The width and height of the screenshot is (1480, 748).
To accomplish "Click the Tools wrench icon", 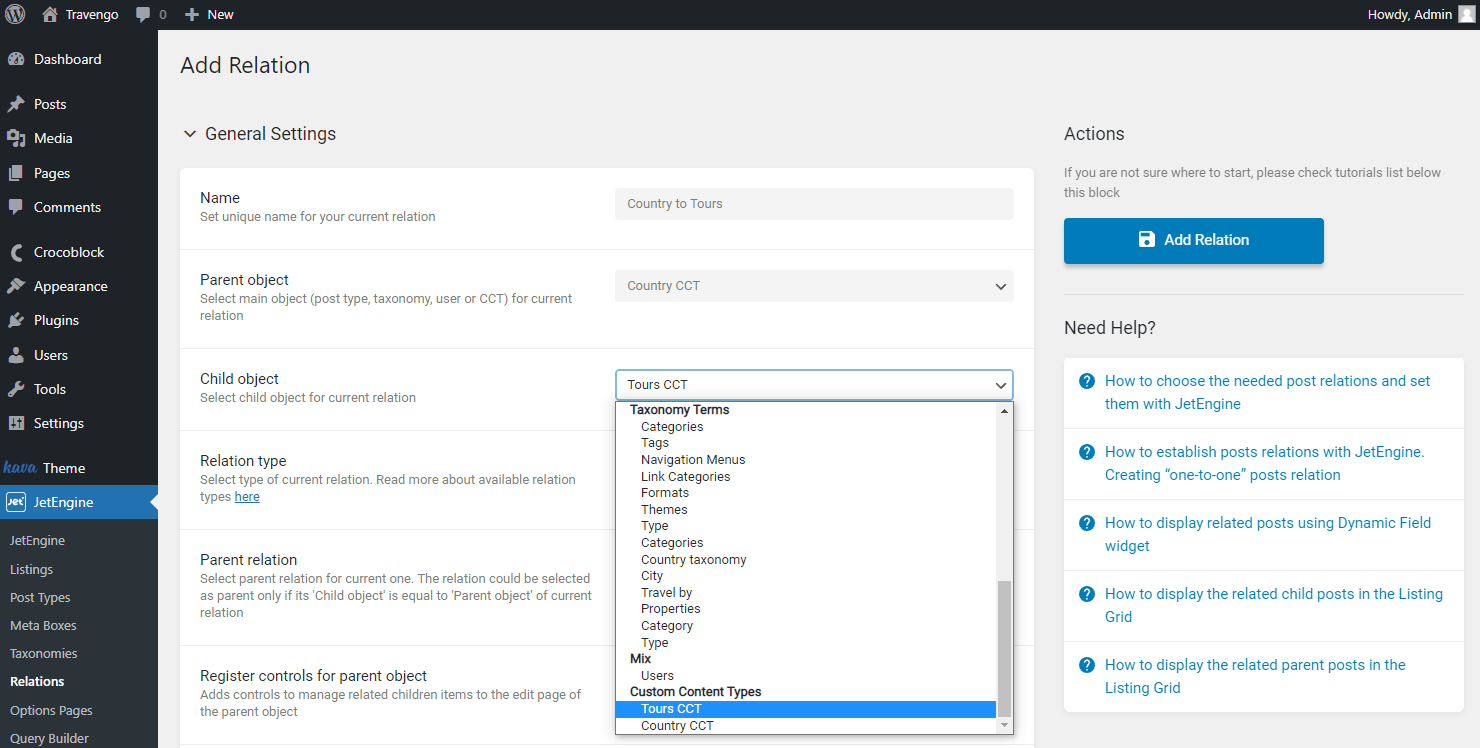I will (16, 389).
